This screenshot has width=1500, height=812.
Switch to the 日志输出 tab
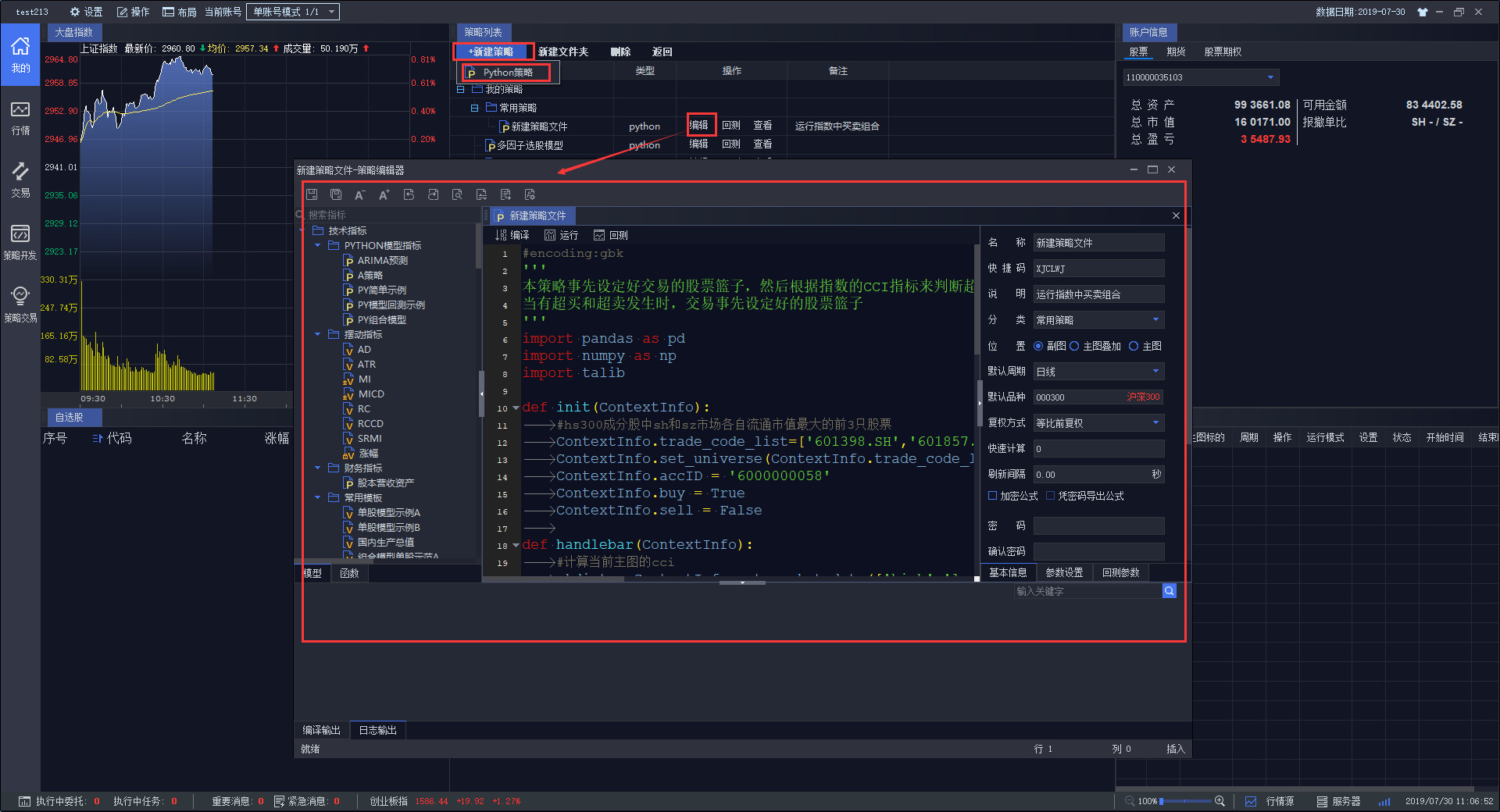377,730
